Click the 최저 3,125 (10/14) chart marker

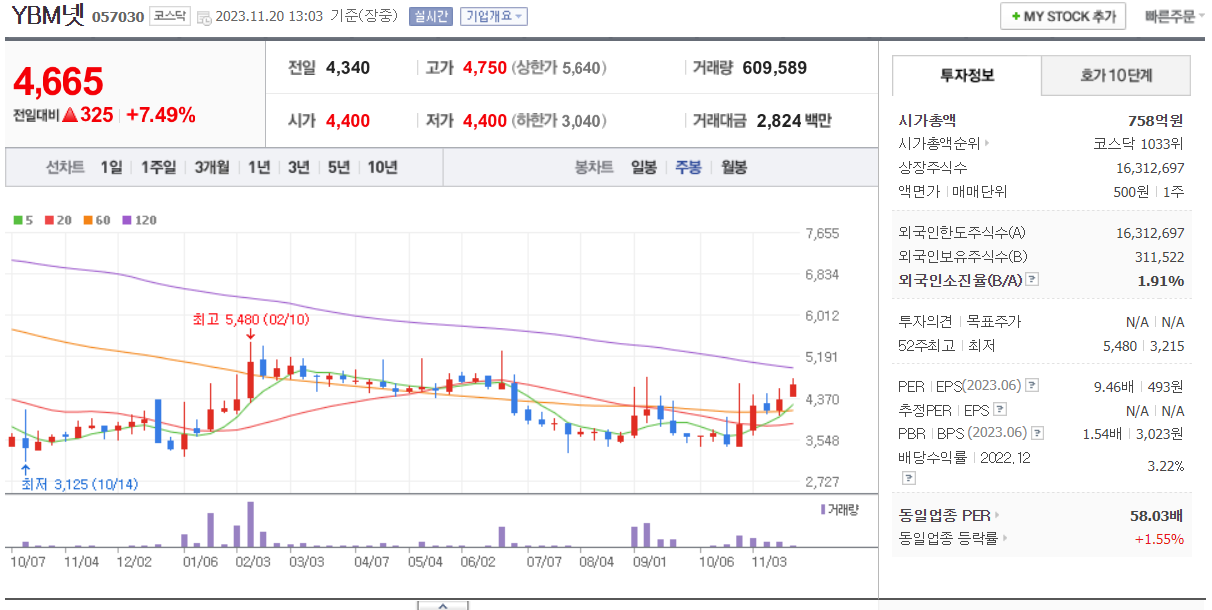tap(79, 484)
